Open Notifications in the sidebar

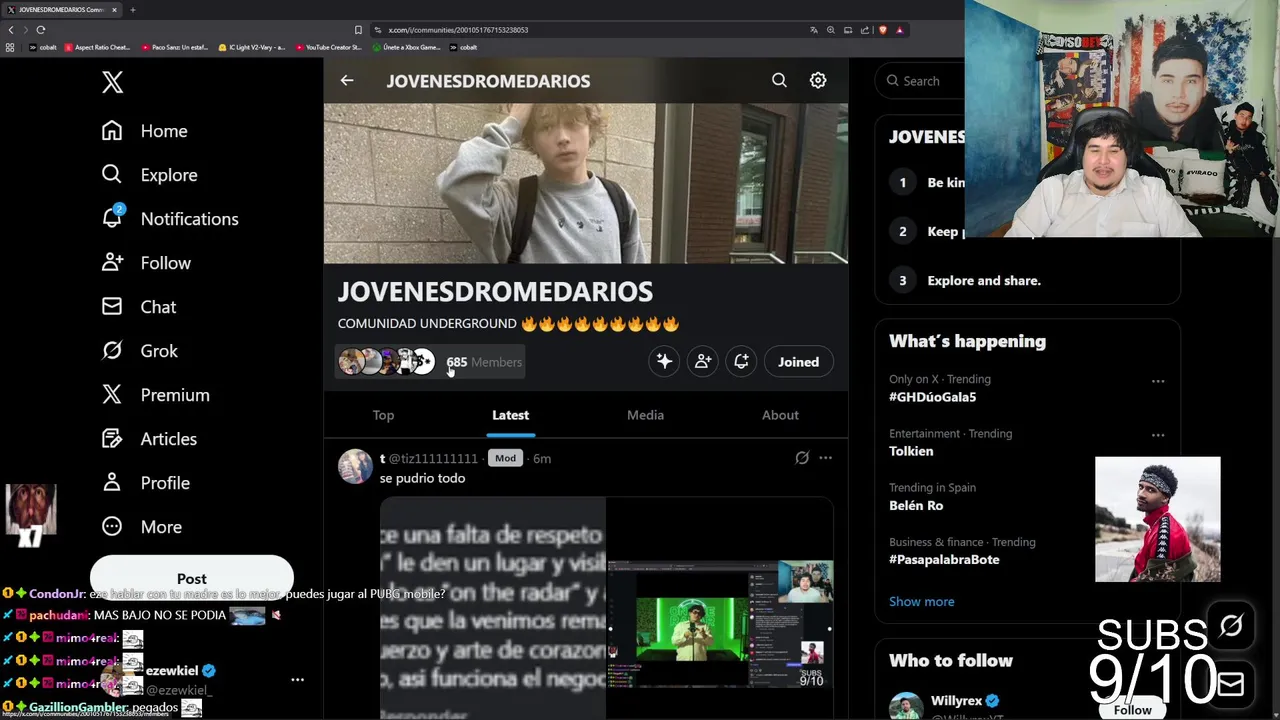(169, 219)
